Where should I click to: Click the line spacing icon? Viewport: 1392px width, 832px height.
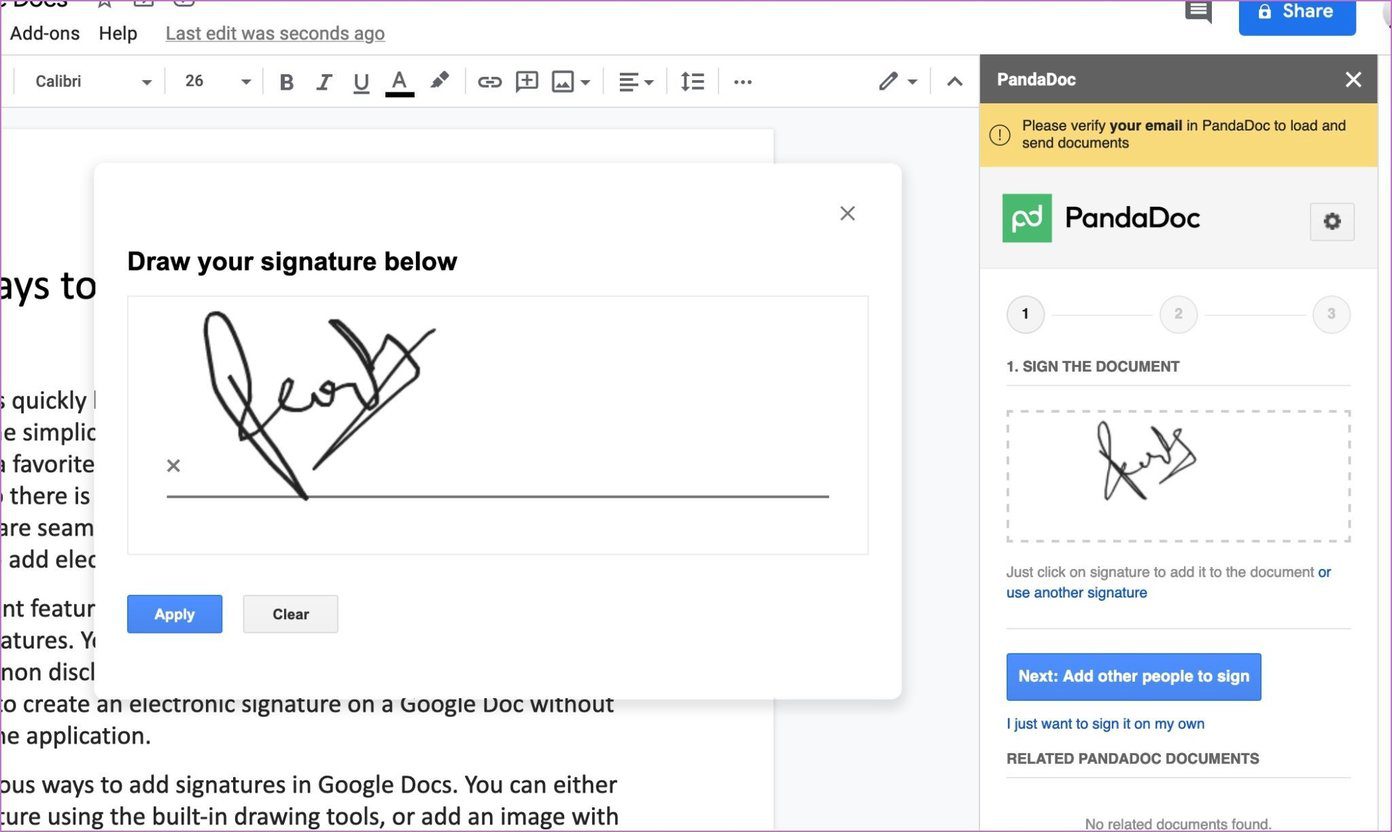point(693,82)
